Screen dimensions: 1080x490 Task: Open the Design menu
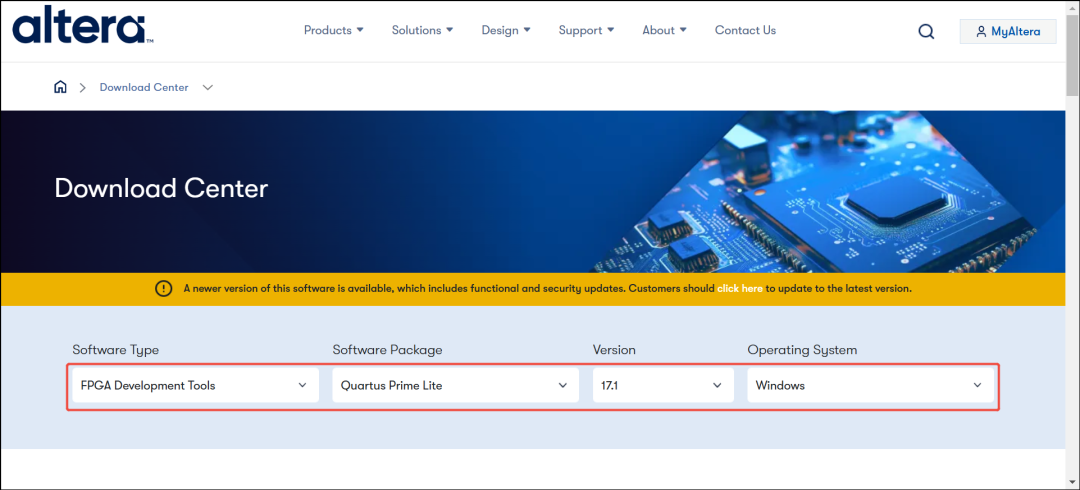(x=506, y=30)
